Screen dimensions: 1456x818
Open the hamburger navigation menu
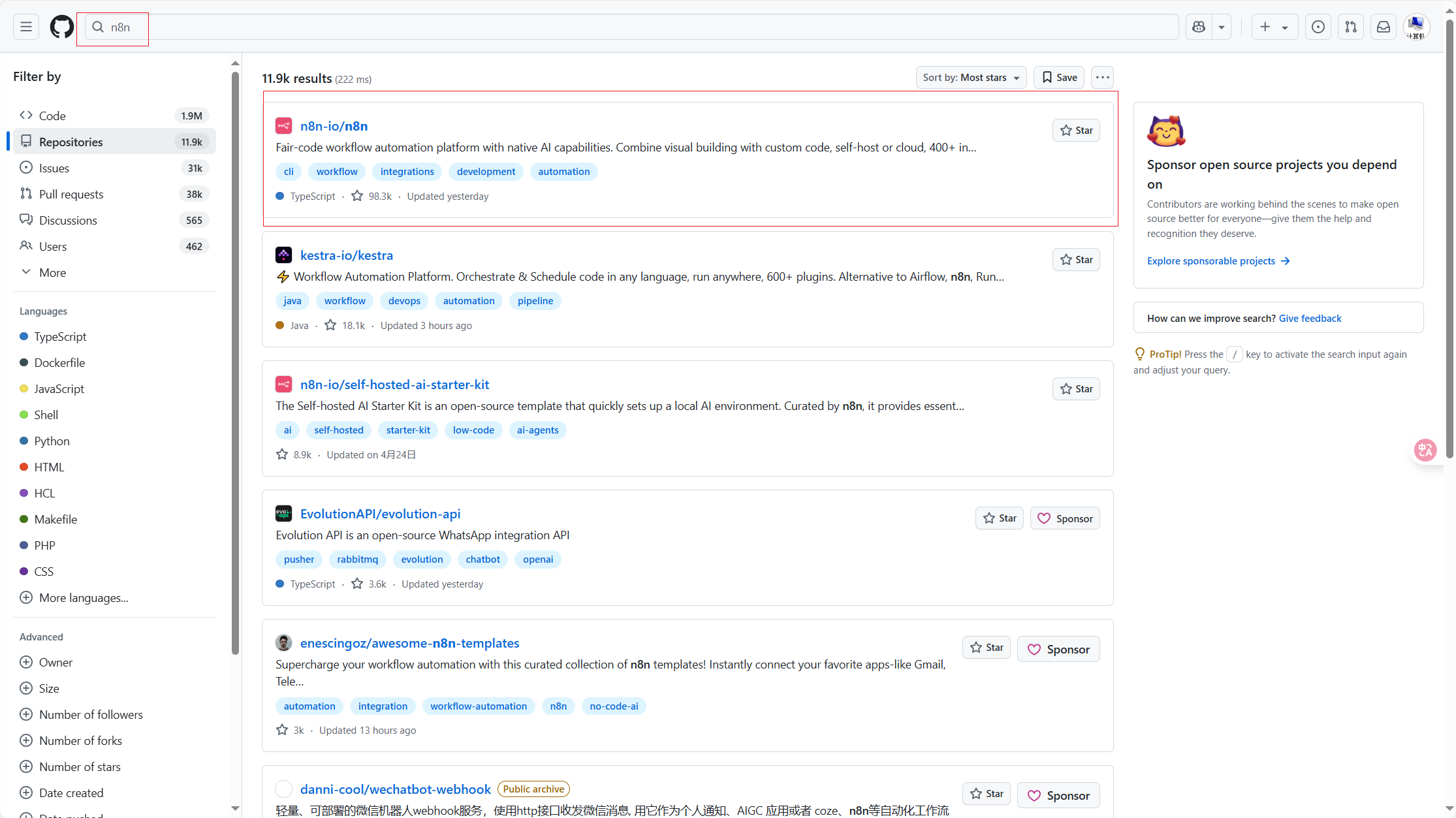tap(26, 27)
